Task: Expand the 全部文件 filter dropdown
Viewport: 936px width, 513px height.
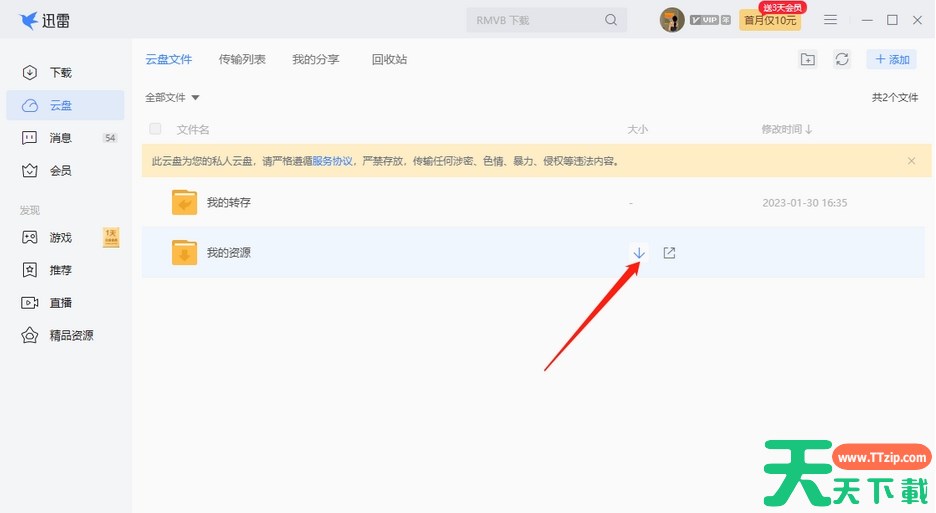Action: pos(173,98)
